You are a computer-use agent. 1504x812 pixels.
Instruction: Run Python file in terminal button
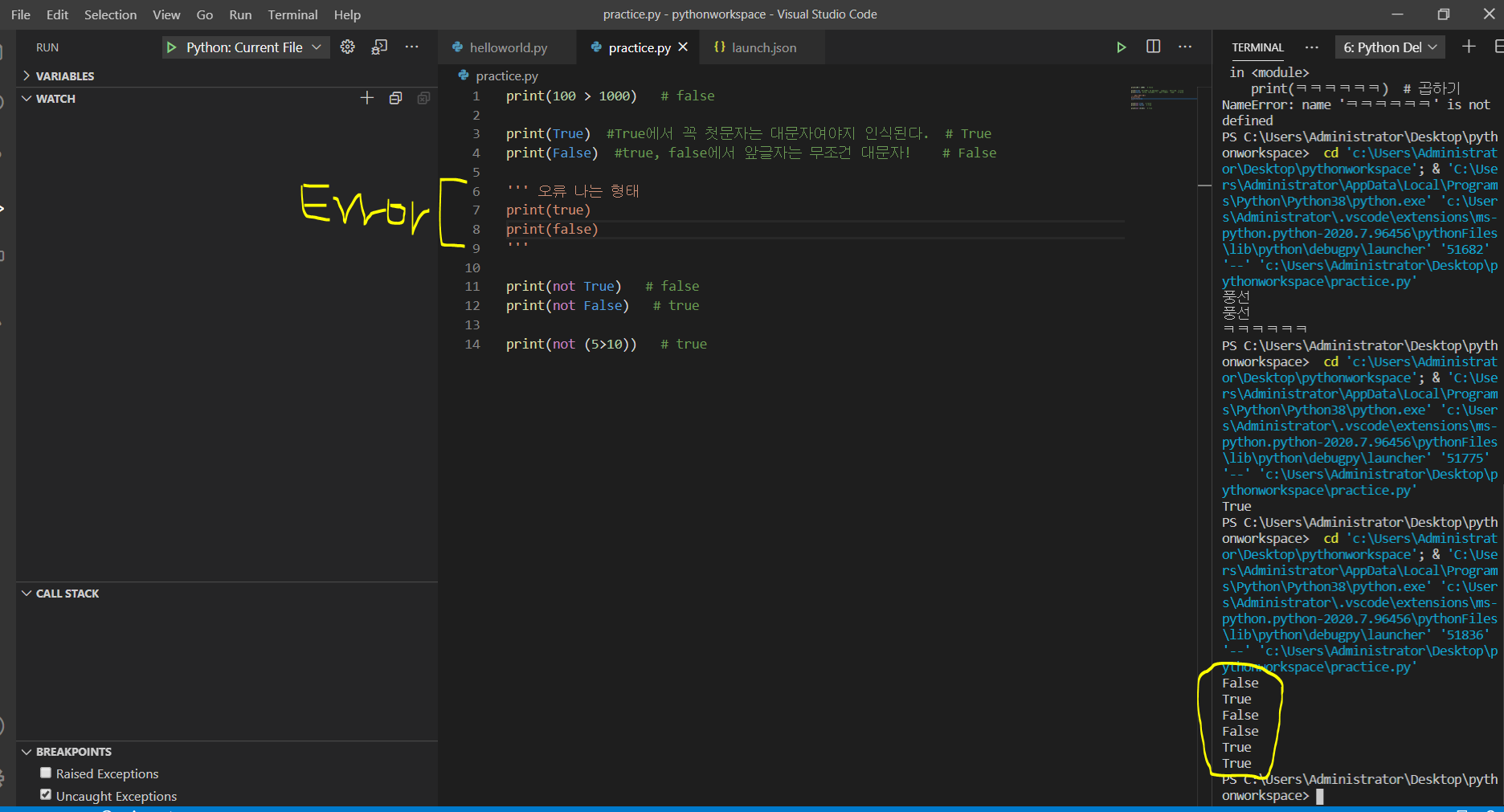(x=1121, y=47)
